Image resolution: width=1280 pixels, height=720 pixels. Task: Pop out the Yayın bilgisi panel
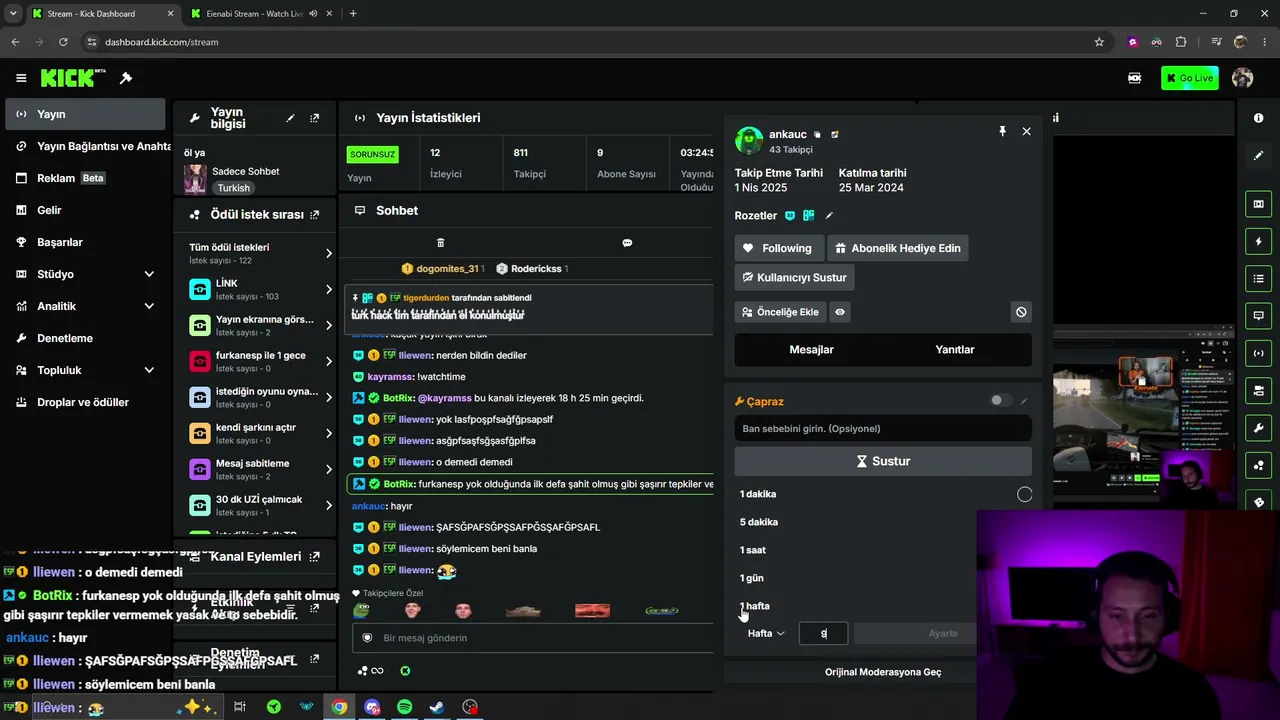[314, 118]
